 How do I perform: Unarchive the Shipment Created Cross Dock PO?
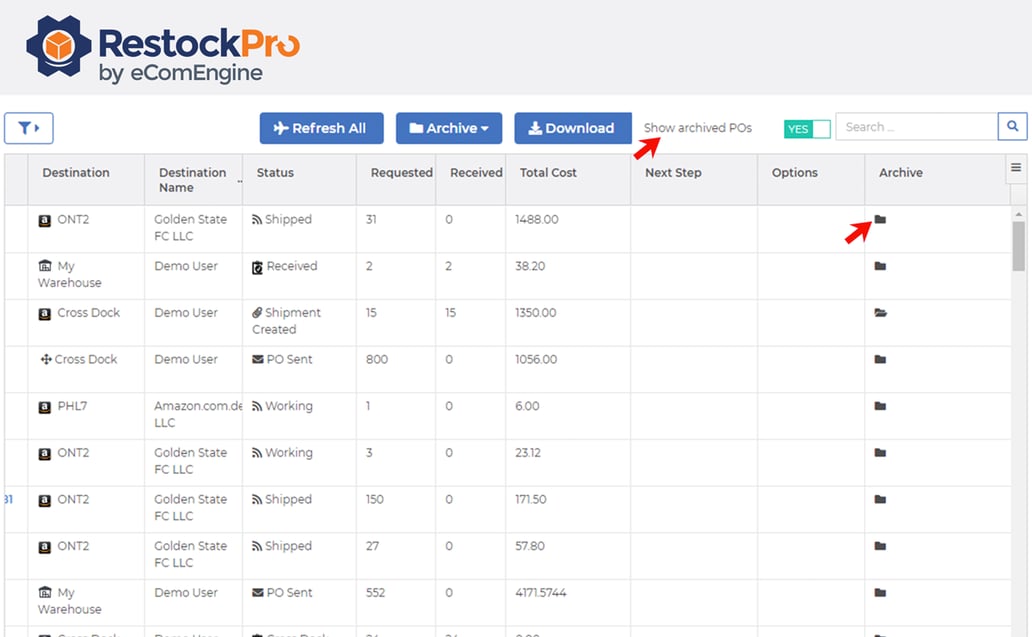click(x=879, y=312)
